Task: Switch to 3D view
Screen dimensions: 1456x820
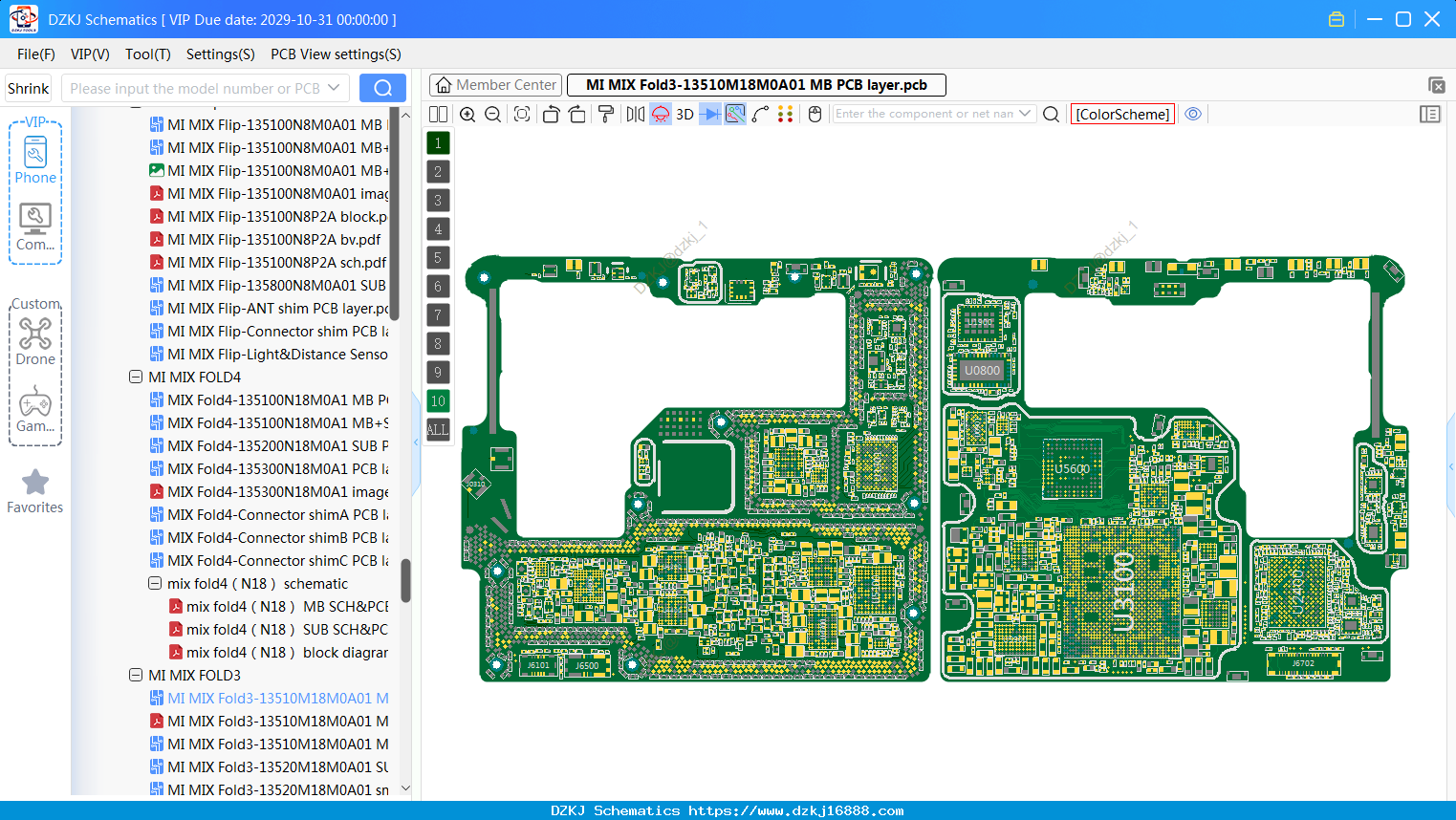Action: click(685, 114)
